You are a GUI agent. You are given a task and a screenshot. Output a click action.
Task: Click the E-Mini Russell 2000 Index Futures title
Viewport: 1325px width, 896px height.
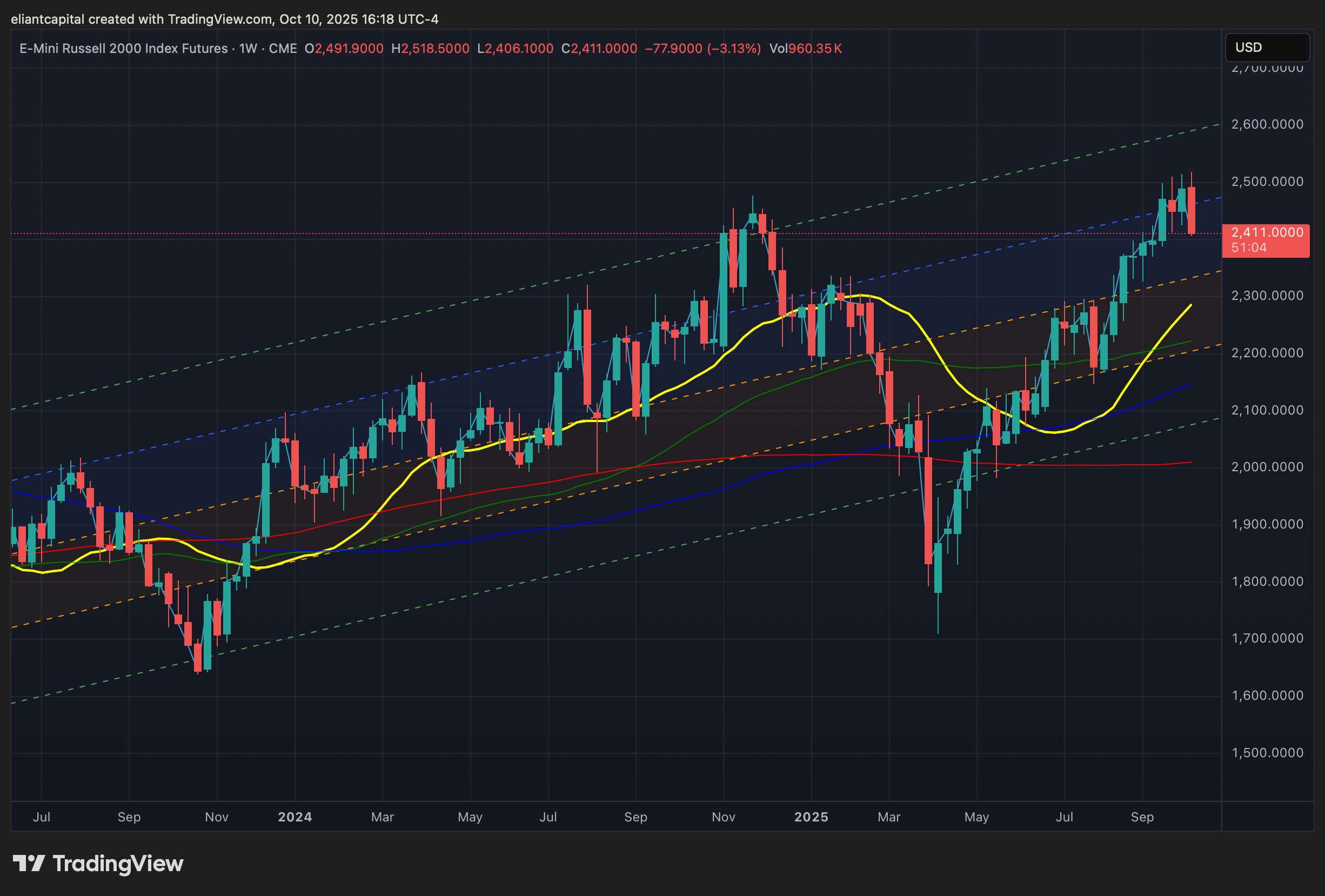click(x=123, y=49)
